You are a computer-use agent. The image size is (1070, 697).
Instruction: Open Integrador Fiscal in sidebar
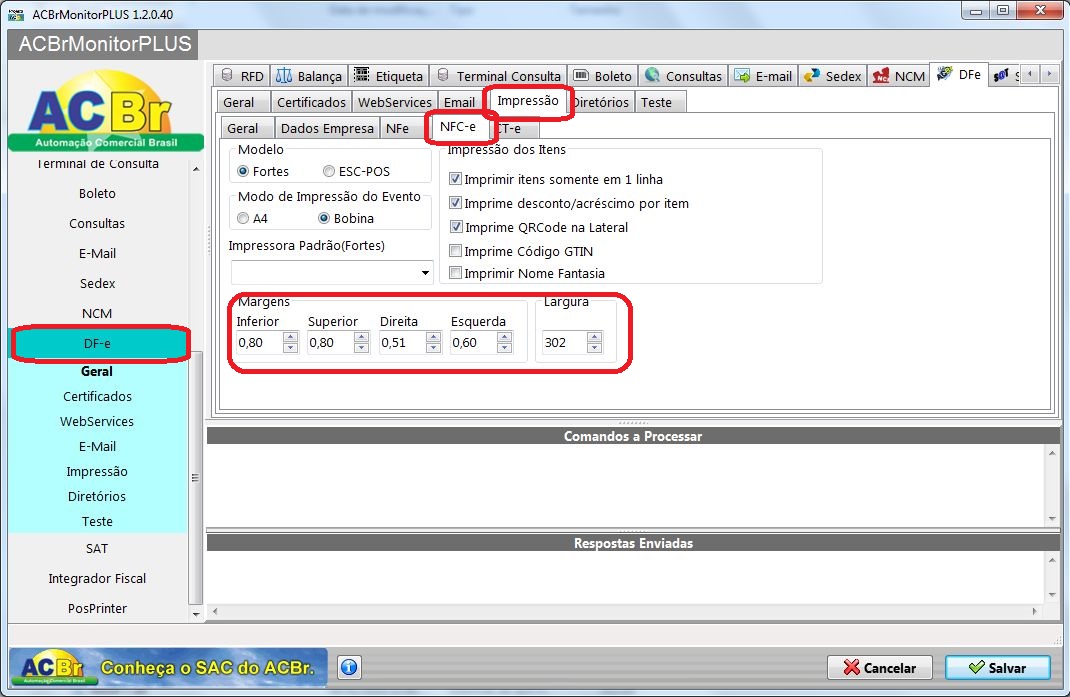[98, 578]
